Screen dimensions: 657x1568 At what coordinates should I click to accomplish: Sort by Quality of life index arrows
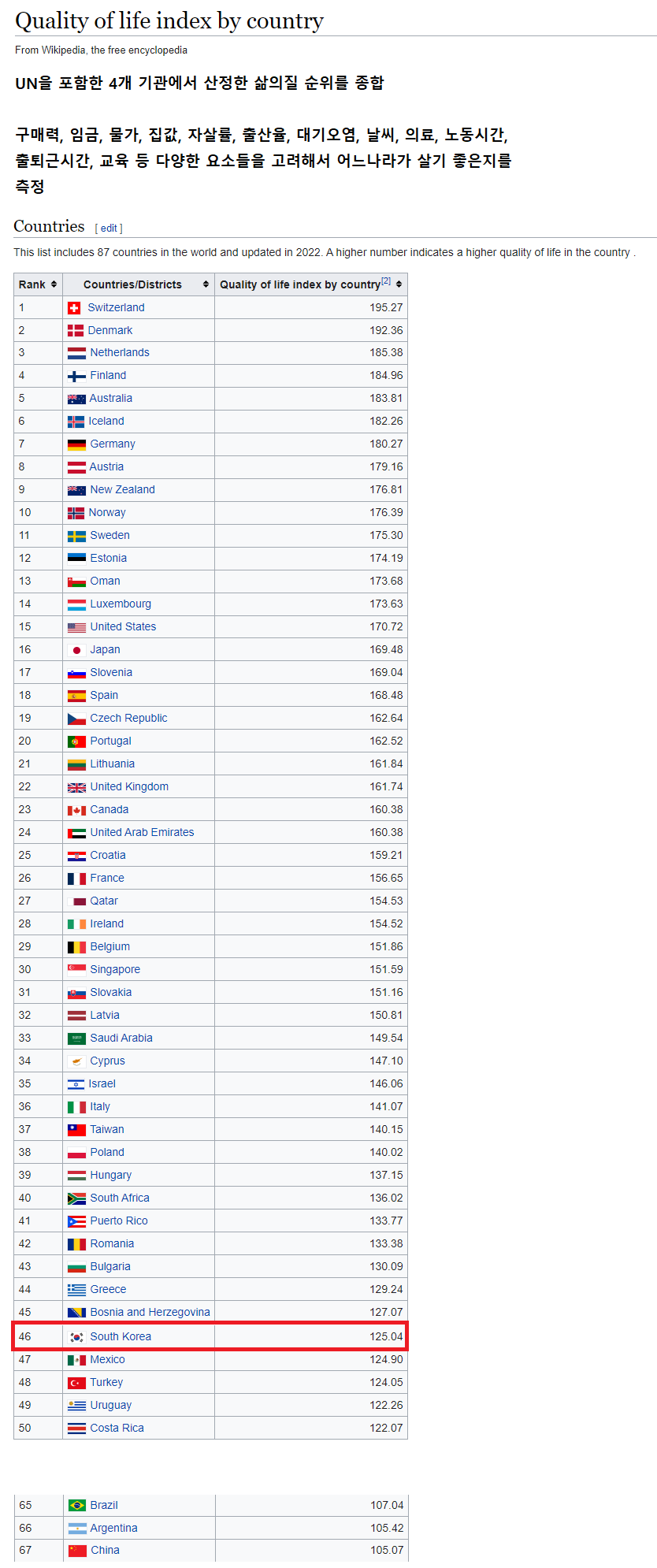pyautogui.click(x=399, y=284)
